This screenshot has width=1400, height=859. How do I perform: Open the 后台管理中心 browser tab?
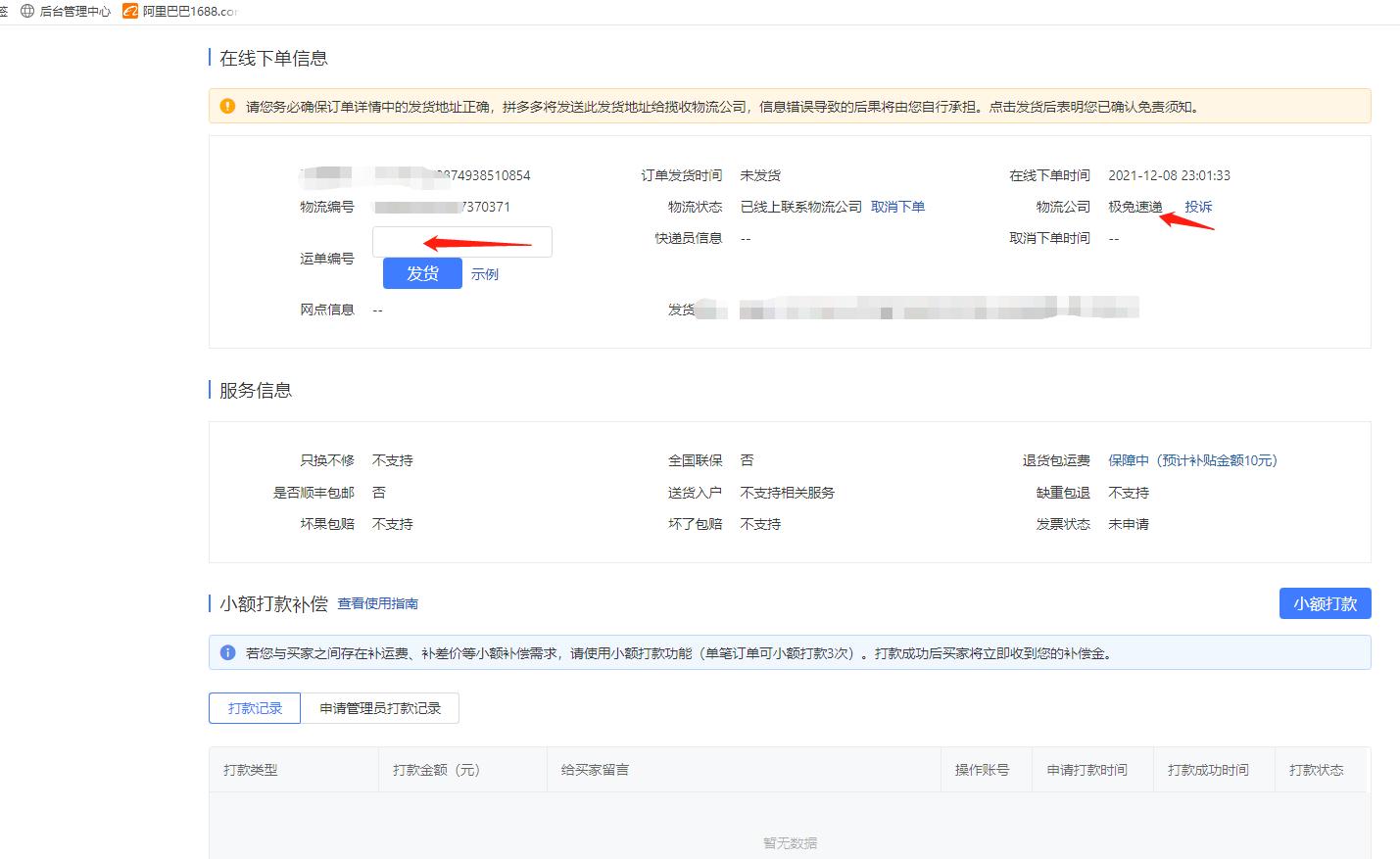[x=73, y=12]
